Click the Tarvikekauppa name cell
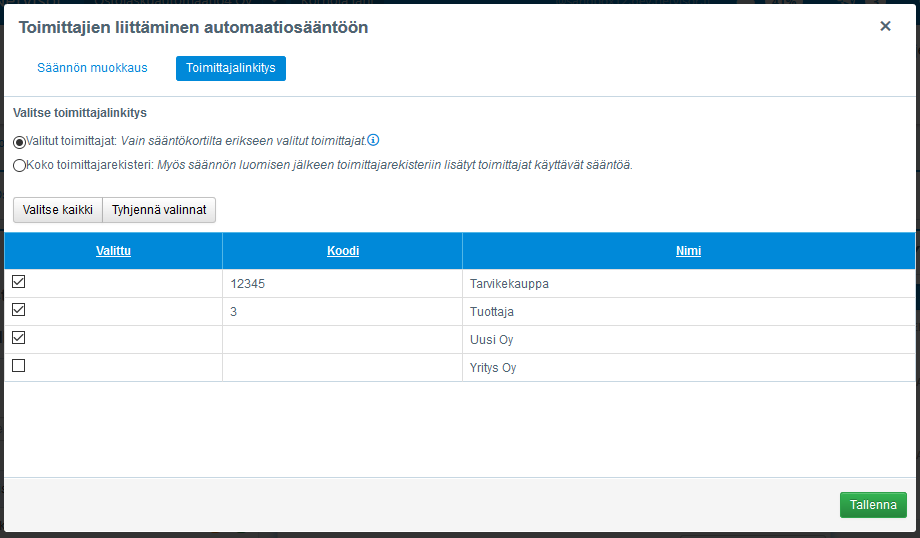This screenshot has height=538, width=920. tap(509, 284)
